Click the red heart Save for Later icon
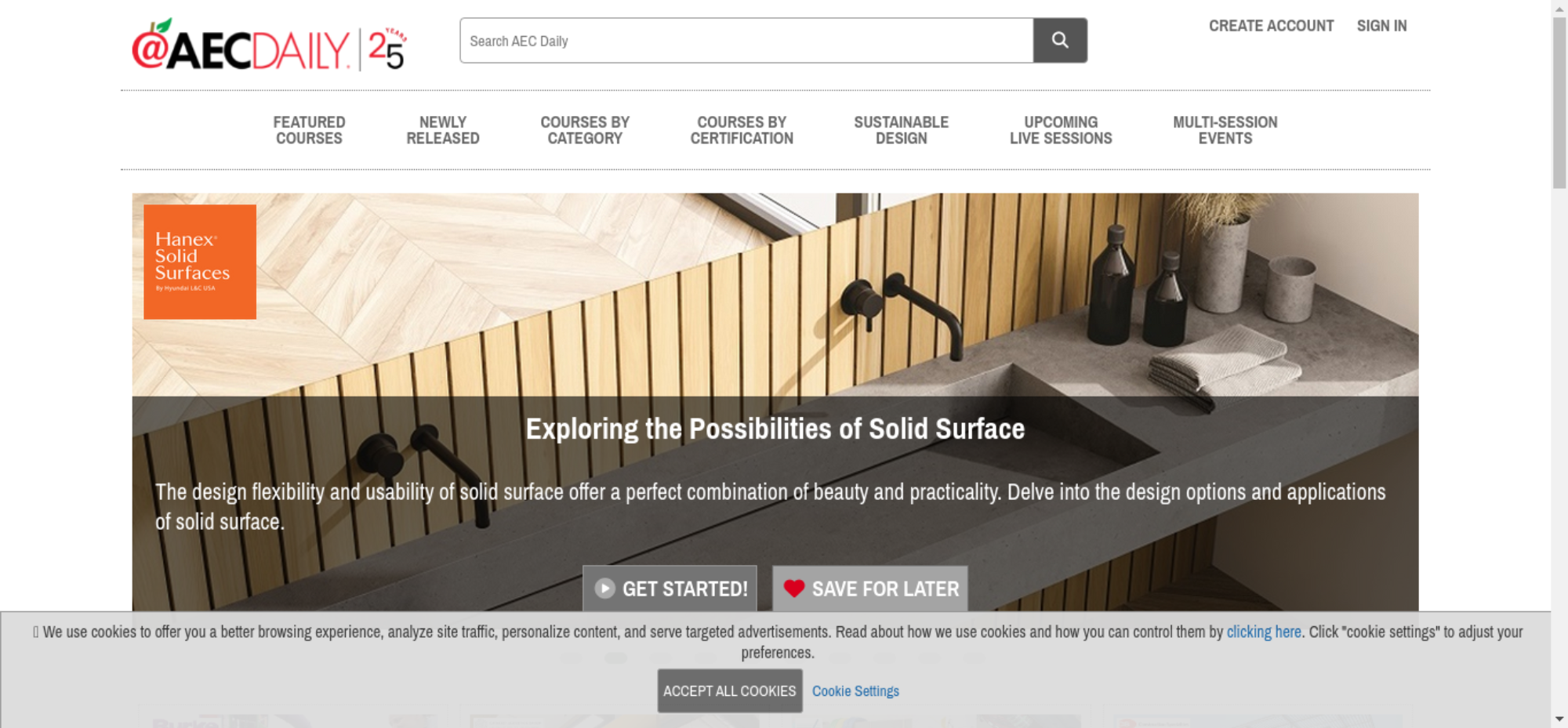This screenshot has height=728, width=1568. click(x=793, y=589)
